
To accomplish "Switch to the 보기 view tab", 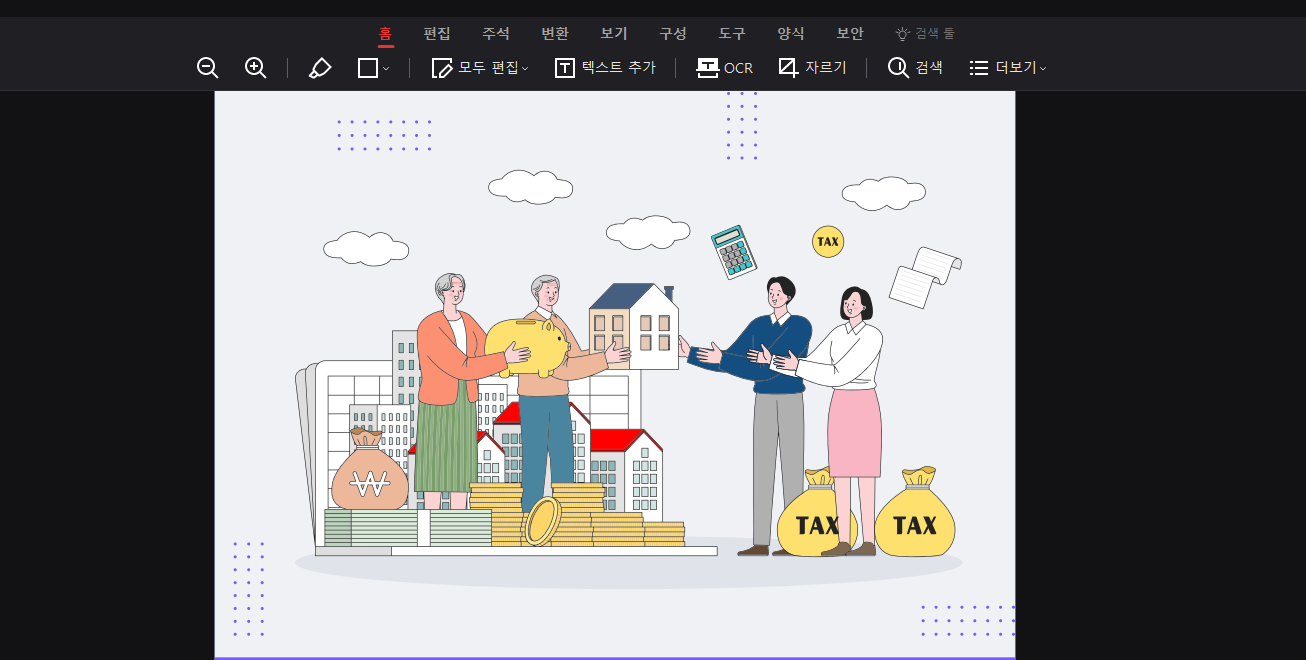I will [x=614, y=33].
